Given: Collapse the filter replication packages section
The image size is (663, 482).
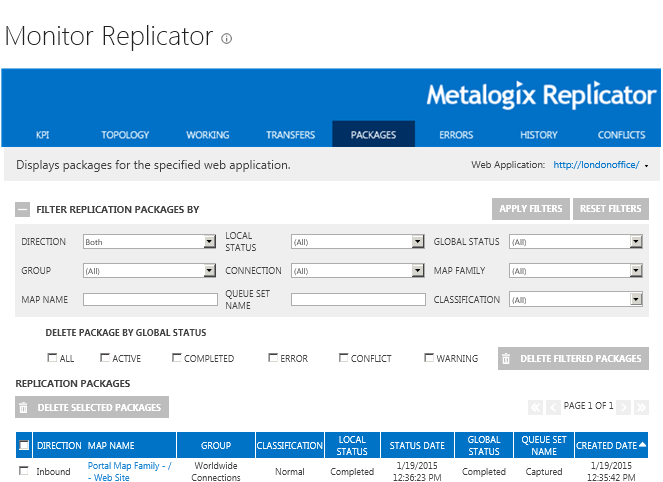Looking at the screenshot, I should pyautogui.click(x=22, y=210).
